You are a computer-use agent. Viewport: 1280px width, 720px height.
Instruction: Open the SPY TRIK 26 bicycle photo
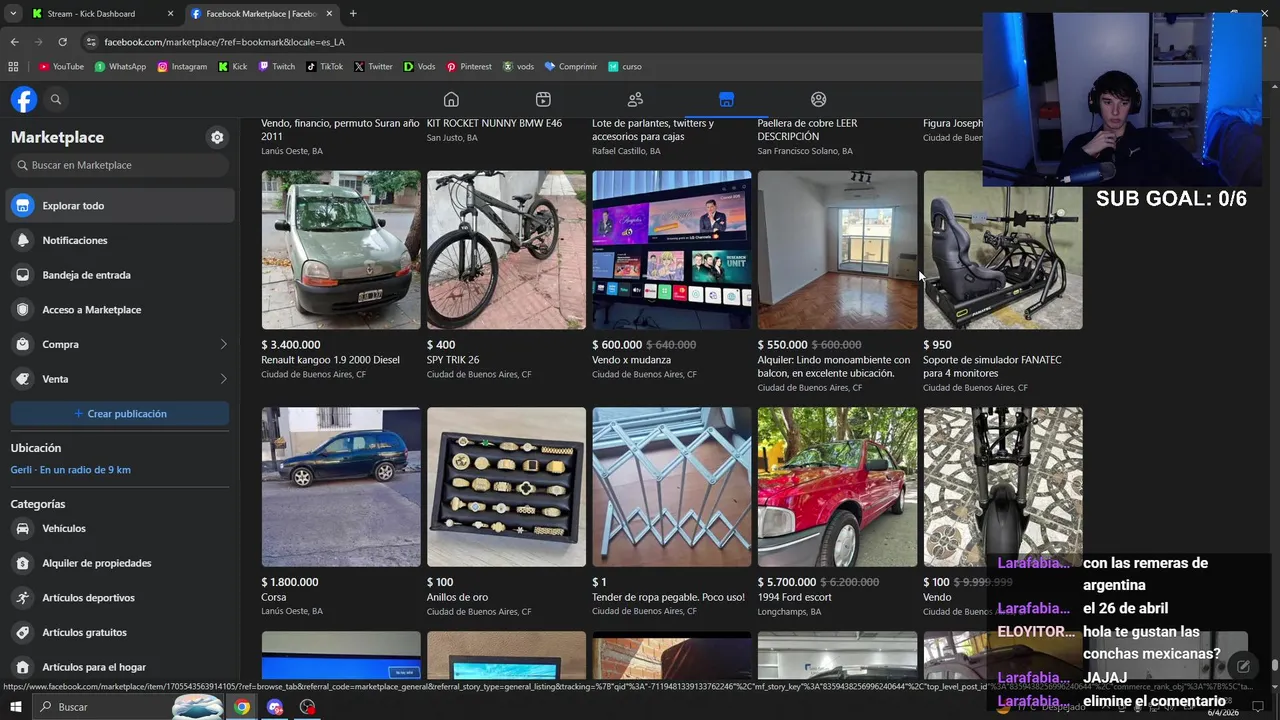pos(506,250)
